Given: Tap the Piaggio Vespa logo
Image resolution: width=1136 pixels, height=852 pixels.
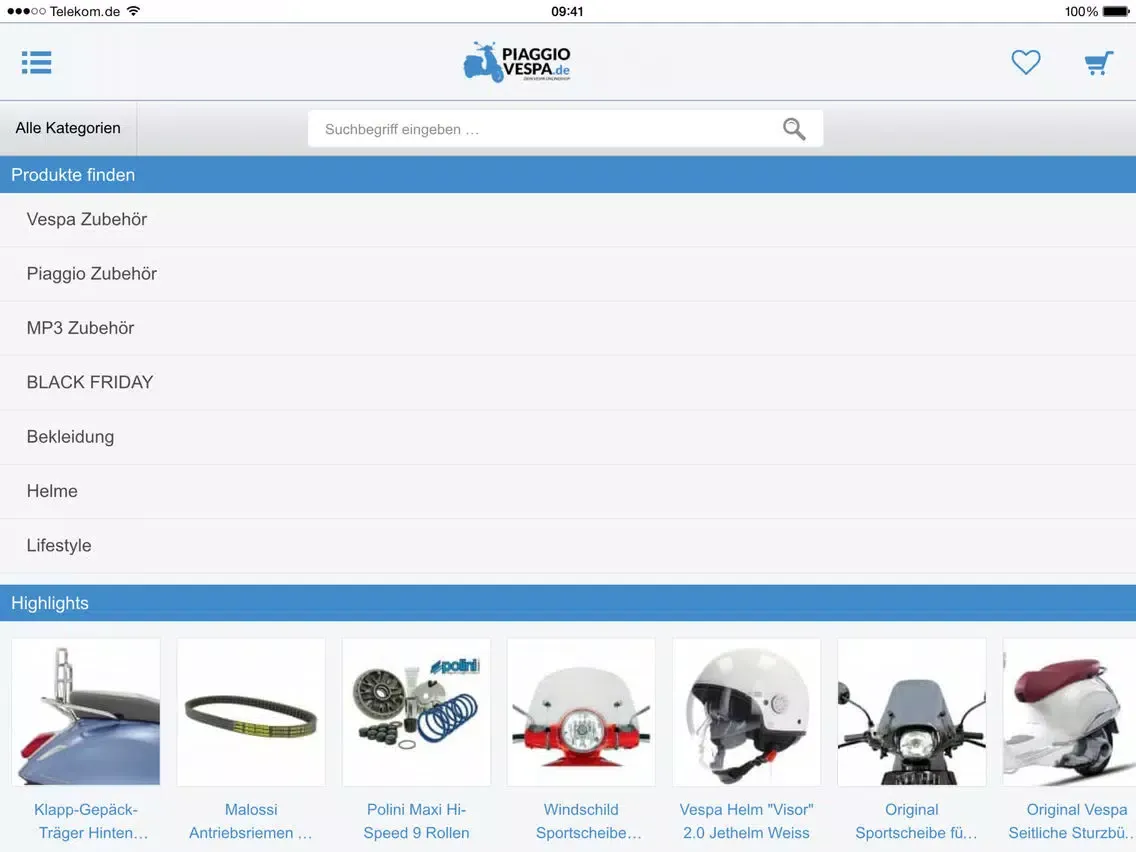Looking at the screenshot, I should pos(517,62).
